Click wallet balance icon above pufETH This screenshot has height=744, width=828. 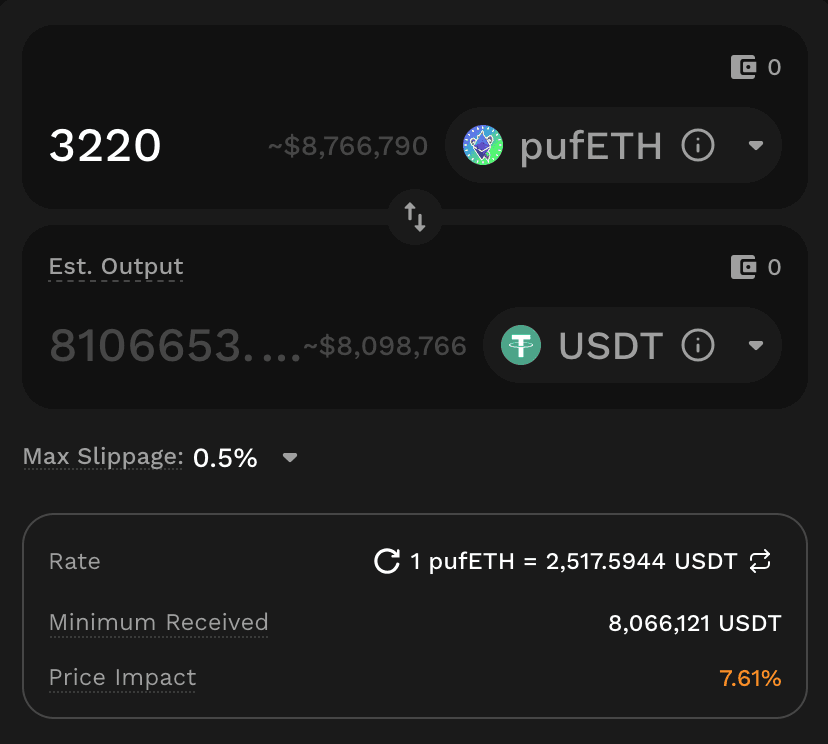(x=744, y=68)
